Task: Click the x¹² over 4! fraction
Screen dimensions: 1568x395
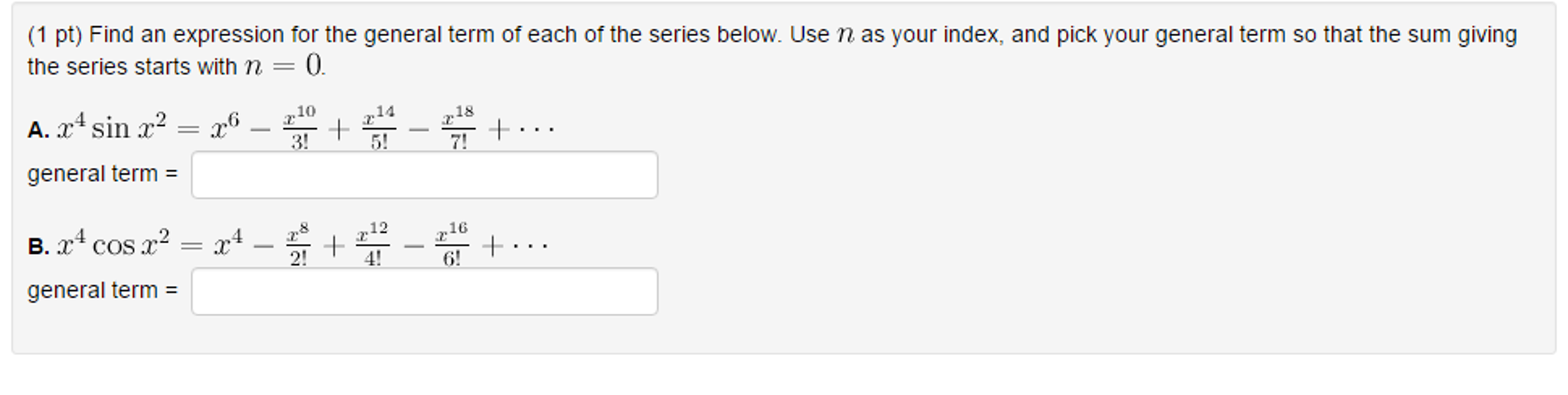Action: 372,244
